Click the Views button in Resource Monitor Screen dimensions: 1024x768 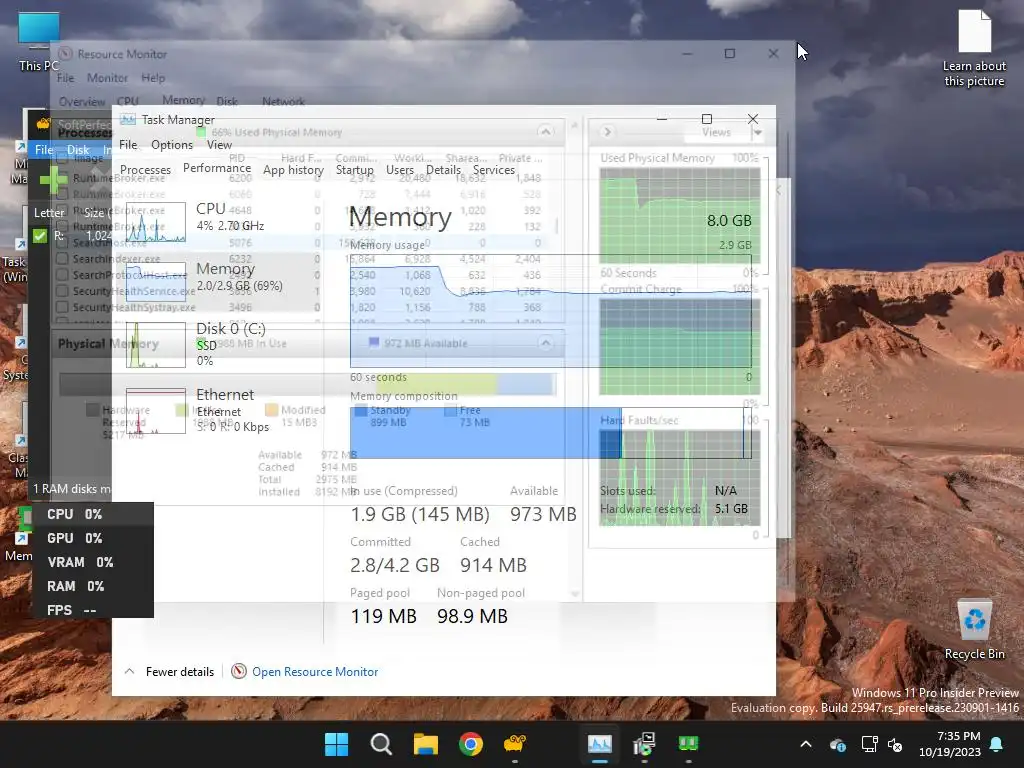click(x=716, y=132)
